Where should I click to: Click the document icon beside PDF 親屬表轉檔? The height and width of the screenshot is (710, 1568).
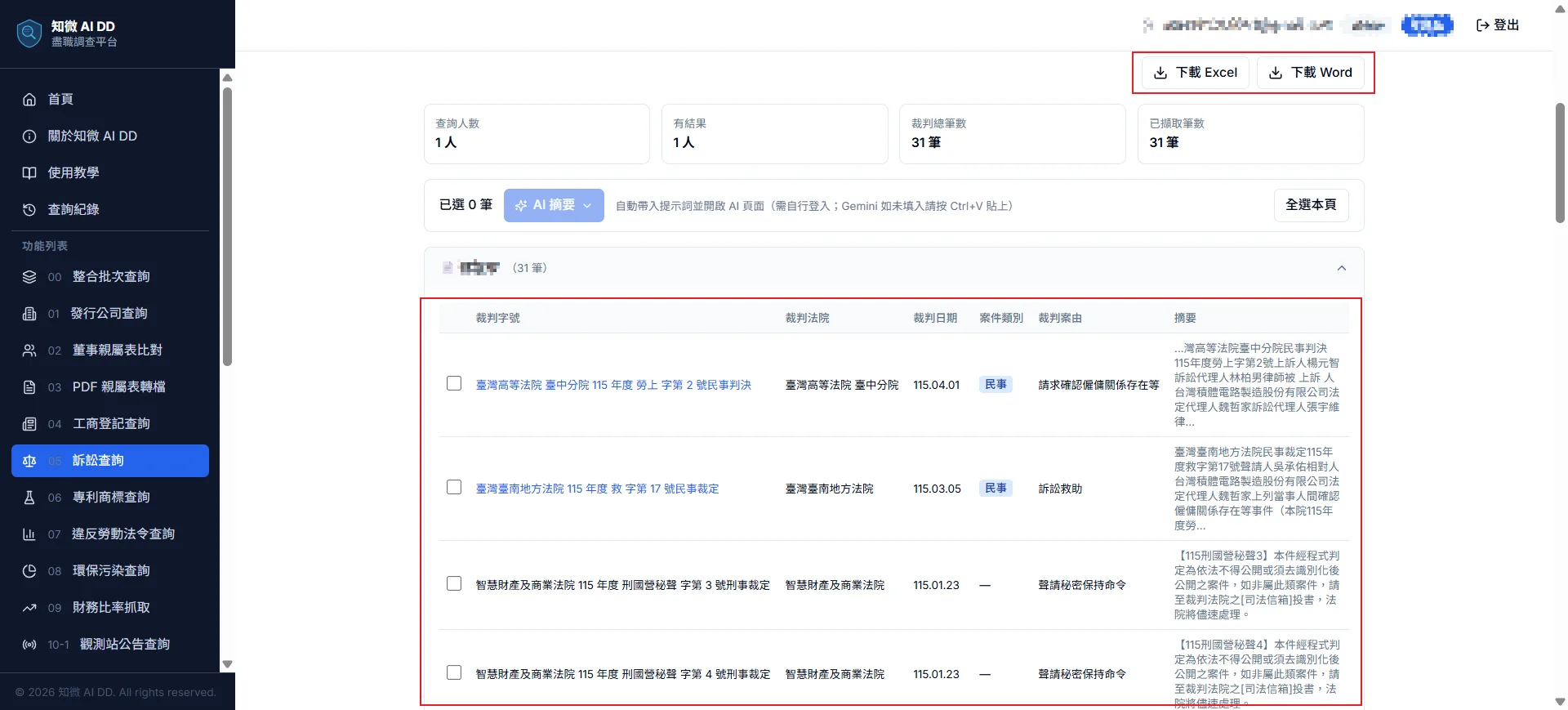(29, 387)
